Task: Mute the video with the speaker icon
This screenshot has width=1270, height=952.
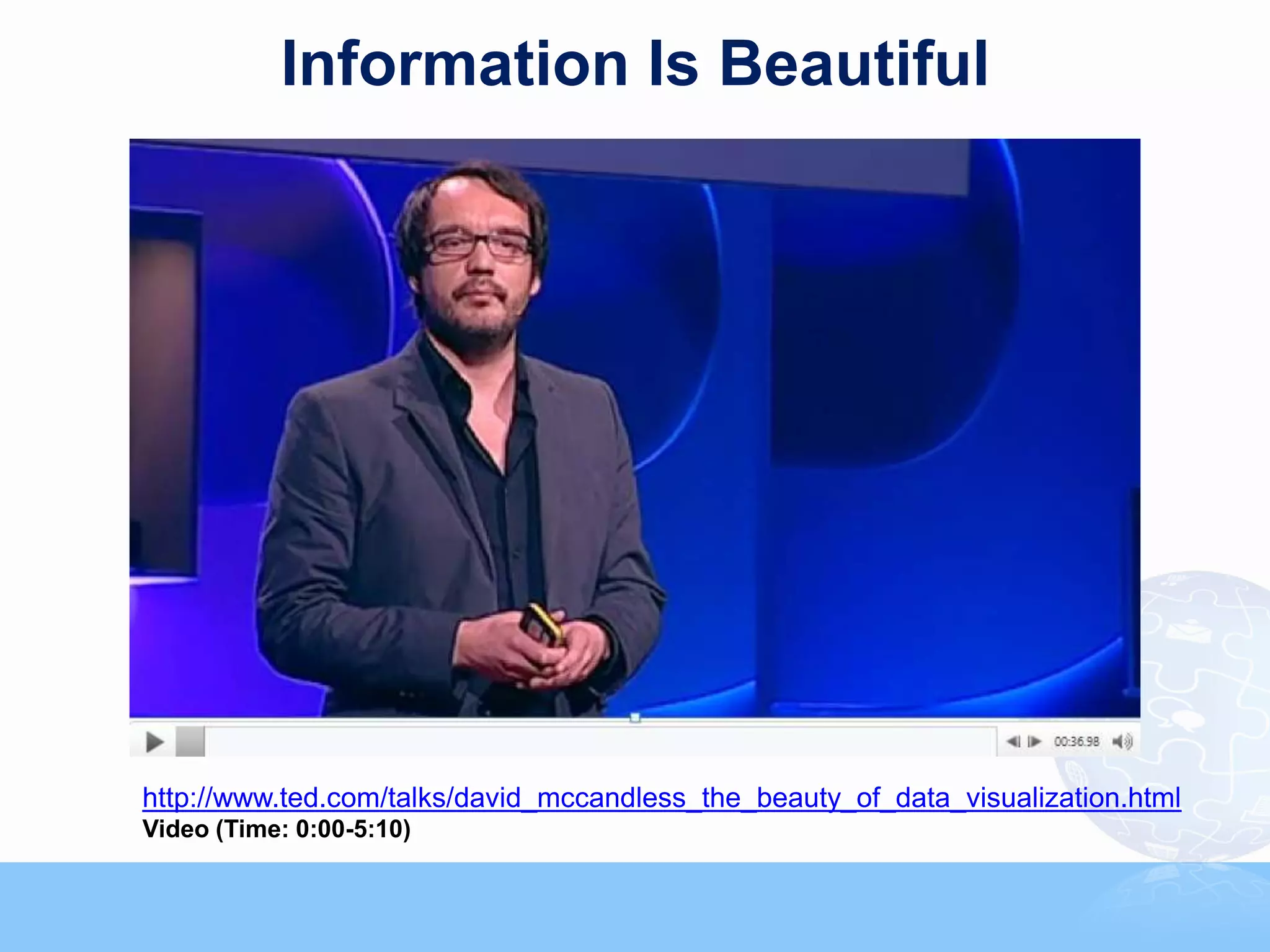Action: (1122, 741)
